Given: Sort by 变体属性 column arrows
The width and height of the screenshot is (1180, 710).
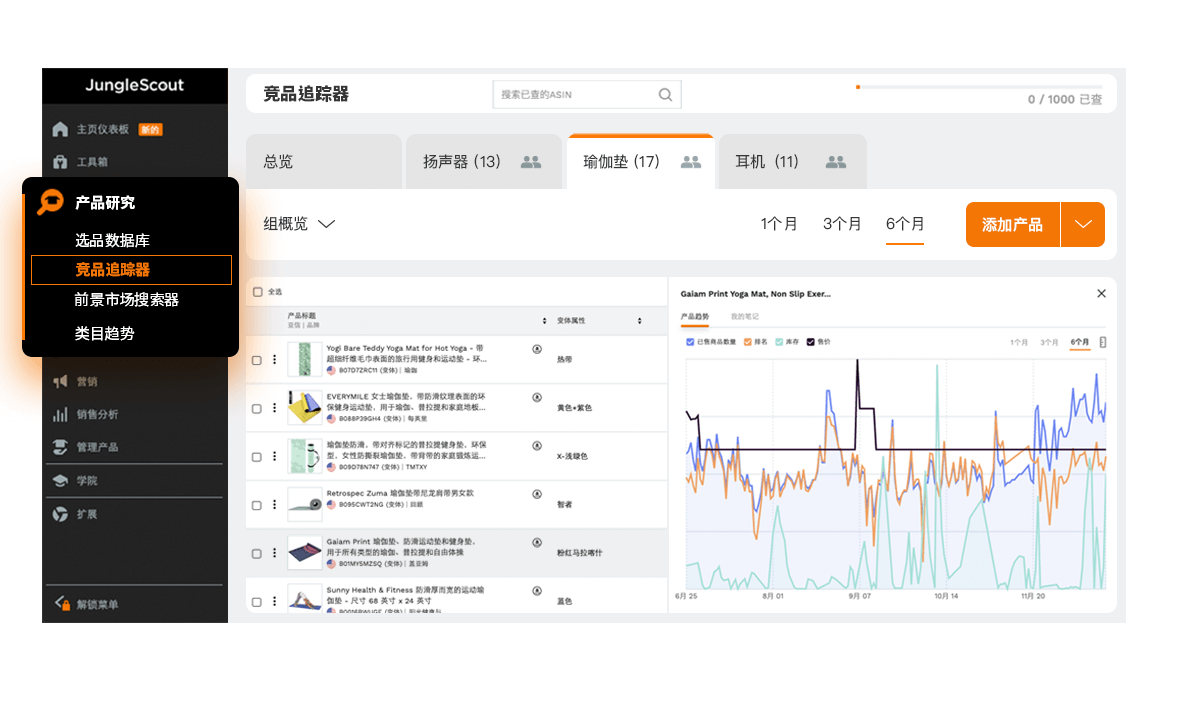Looking at the screenshot, I should point(640,321).
